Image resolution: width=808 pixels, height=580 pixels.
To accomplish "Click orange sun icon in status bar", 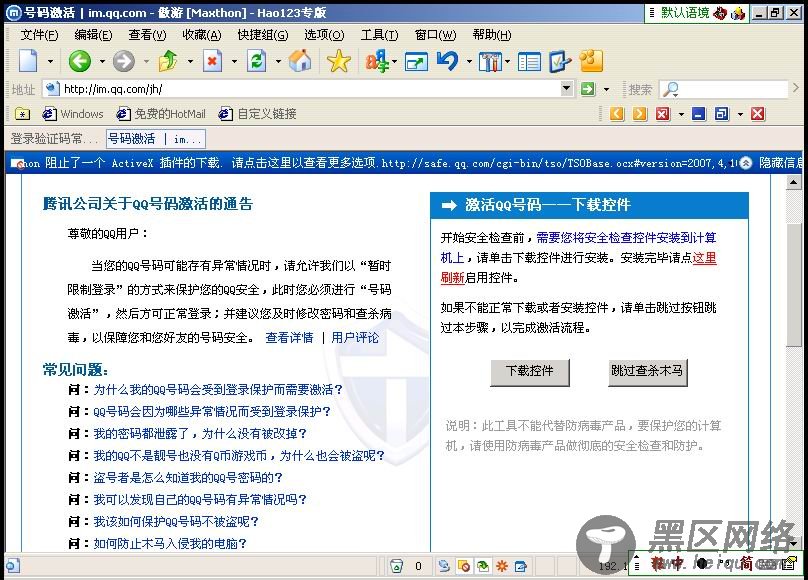I will pos(502,566).
